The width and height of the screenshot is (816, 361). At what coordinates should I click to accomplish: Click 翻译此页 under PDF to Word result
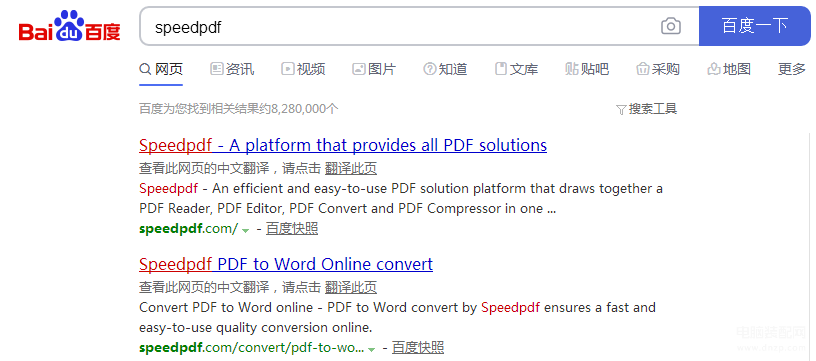click(x=351, y=287)
